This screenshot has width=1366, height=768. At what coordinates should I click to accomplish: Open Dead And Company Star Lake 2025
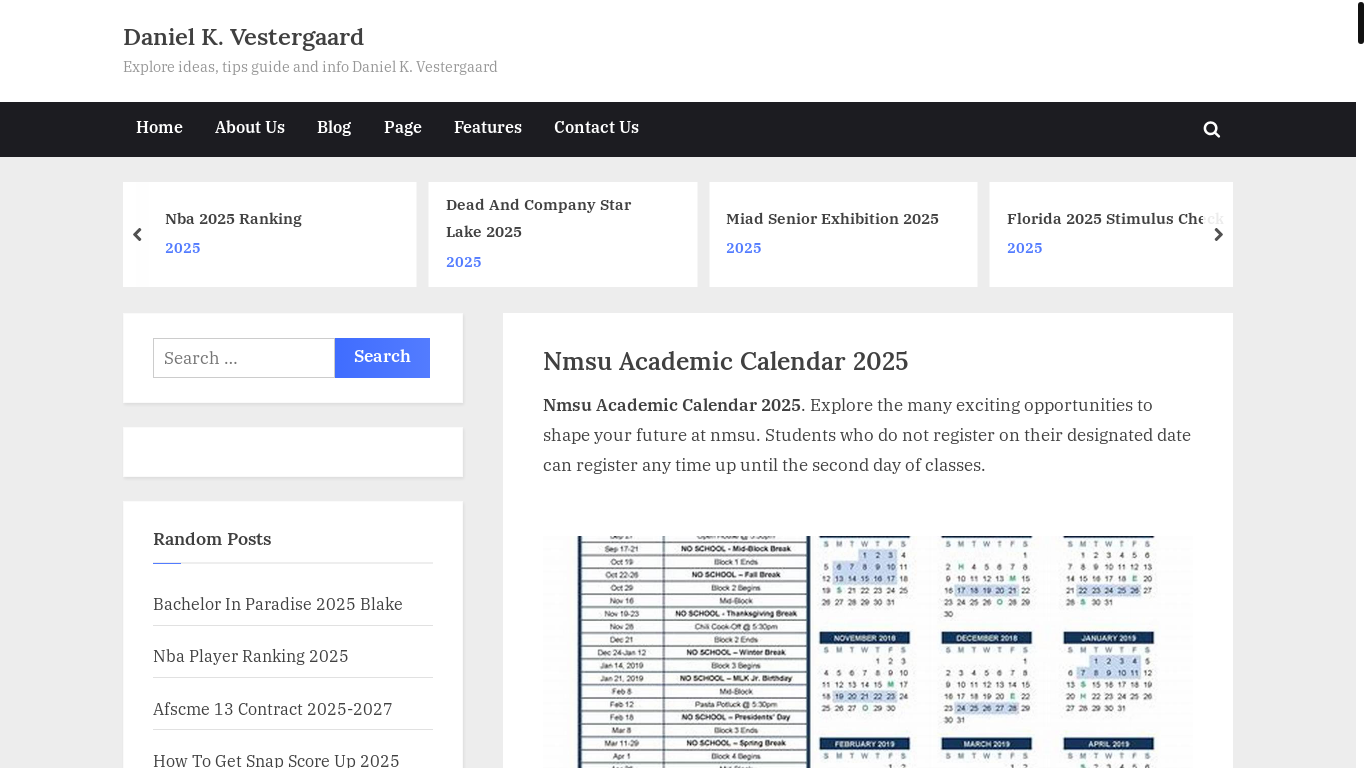click(x=539, y=218)
